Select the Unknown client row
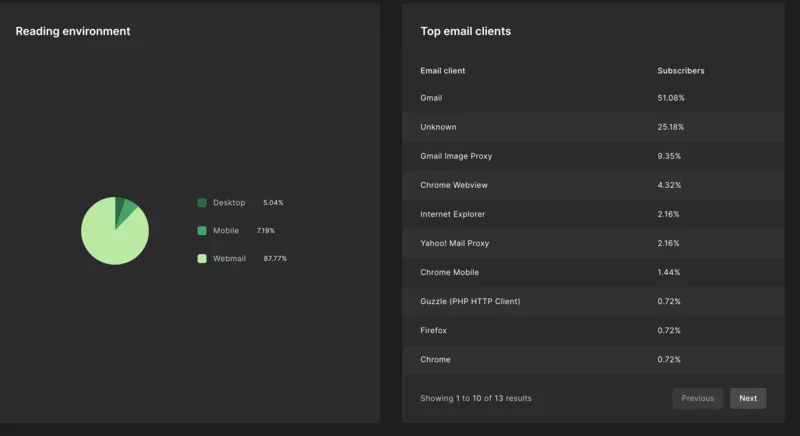This screenshot has height=436, width=800. pyautogui.click(x=593, y=127)
